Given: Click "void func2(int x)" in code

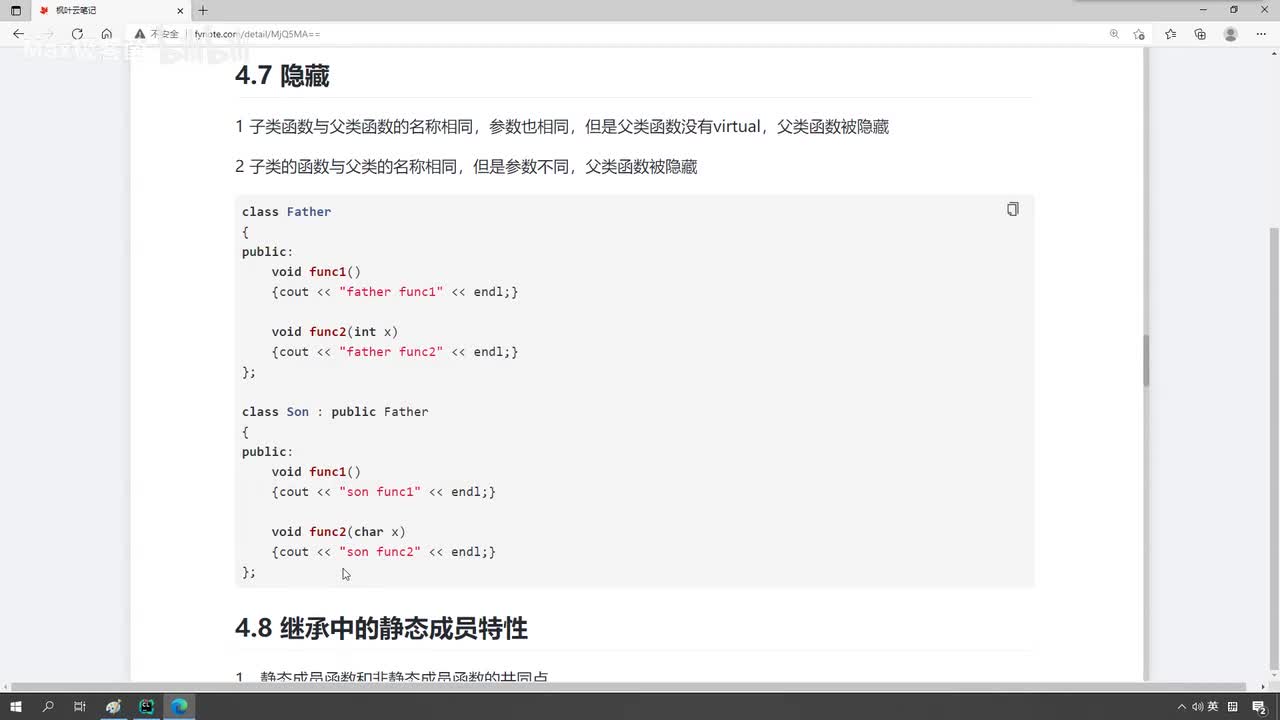Looking at the screenshot, I should point(335,332).
